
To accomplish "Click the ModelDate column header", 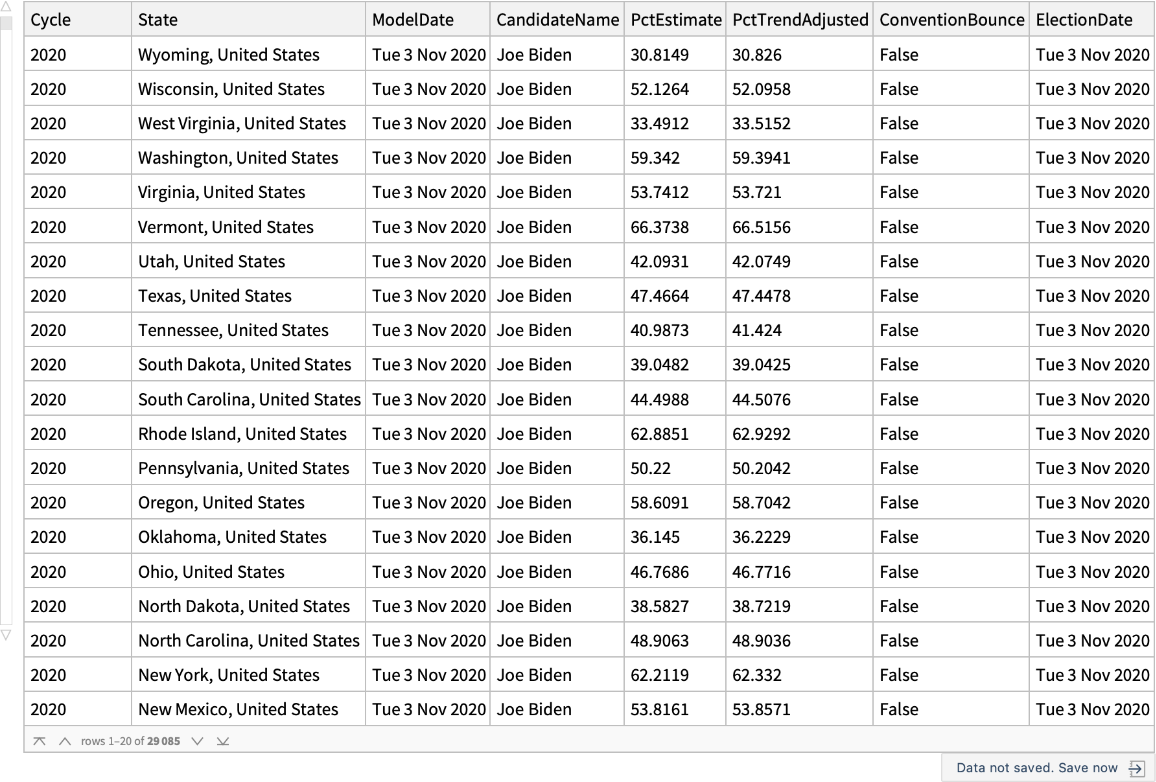I will click(413, 20).
